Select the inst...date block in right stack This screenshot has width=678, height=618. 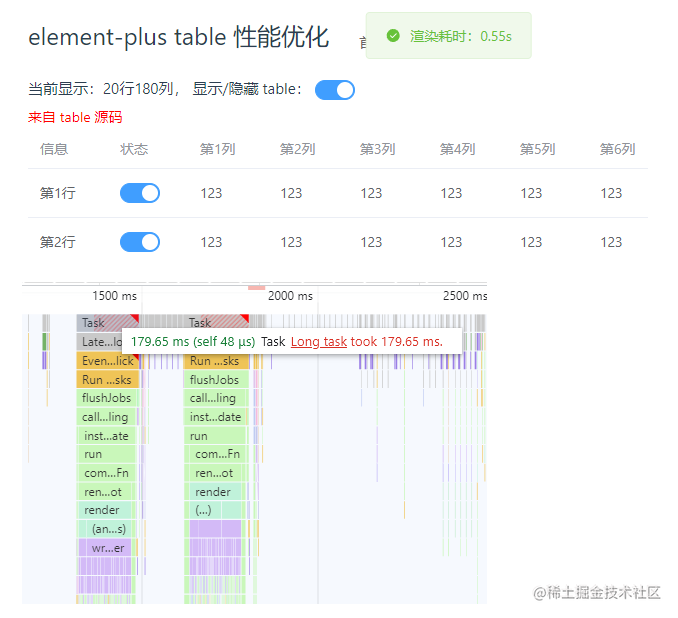point(215,417)
